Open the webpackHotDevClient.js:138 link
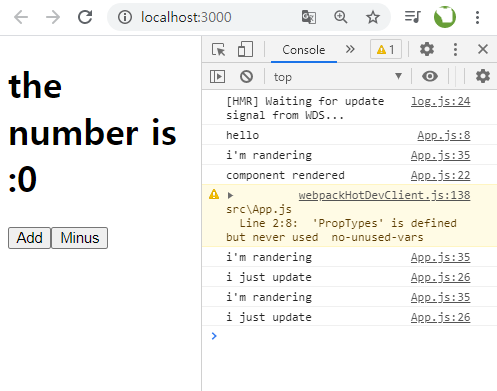Image resolution: width=497 pixels, height=391 pixels. pos(384,195)
